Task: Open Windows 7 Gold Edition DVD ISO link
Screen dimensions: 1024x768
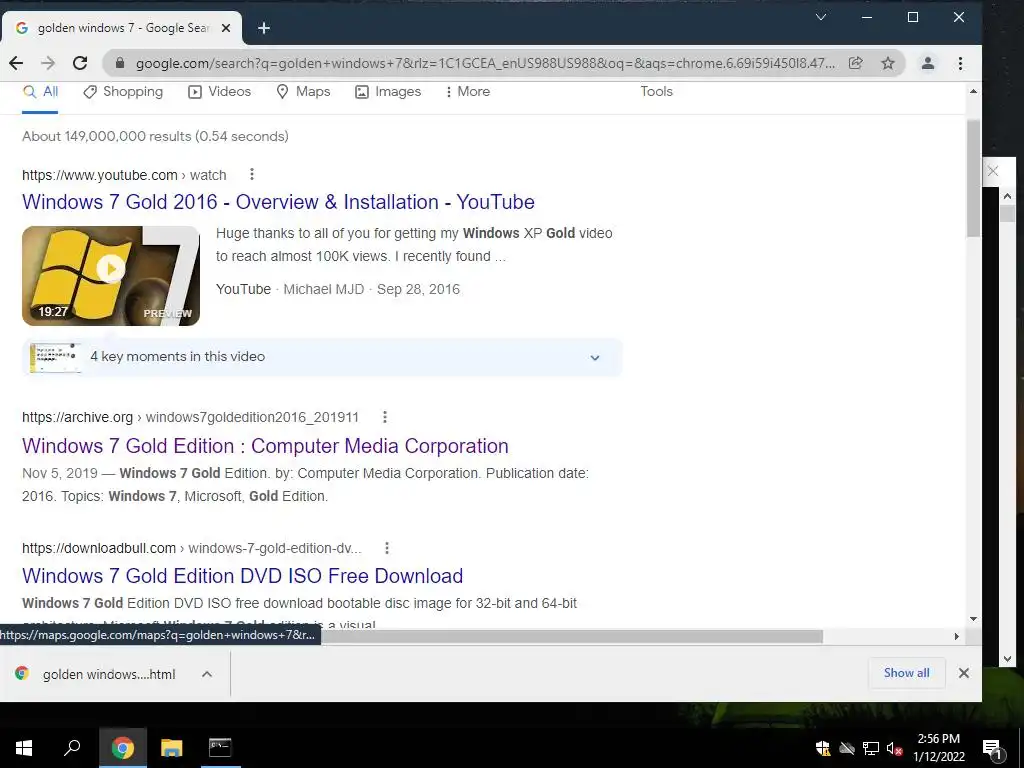Action: 242,576
